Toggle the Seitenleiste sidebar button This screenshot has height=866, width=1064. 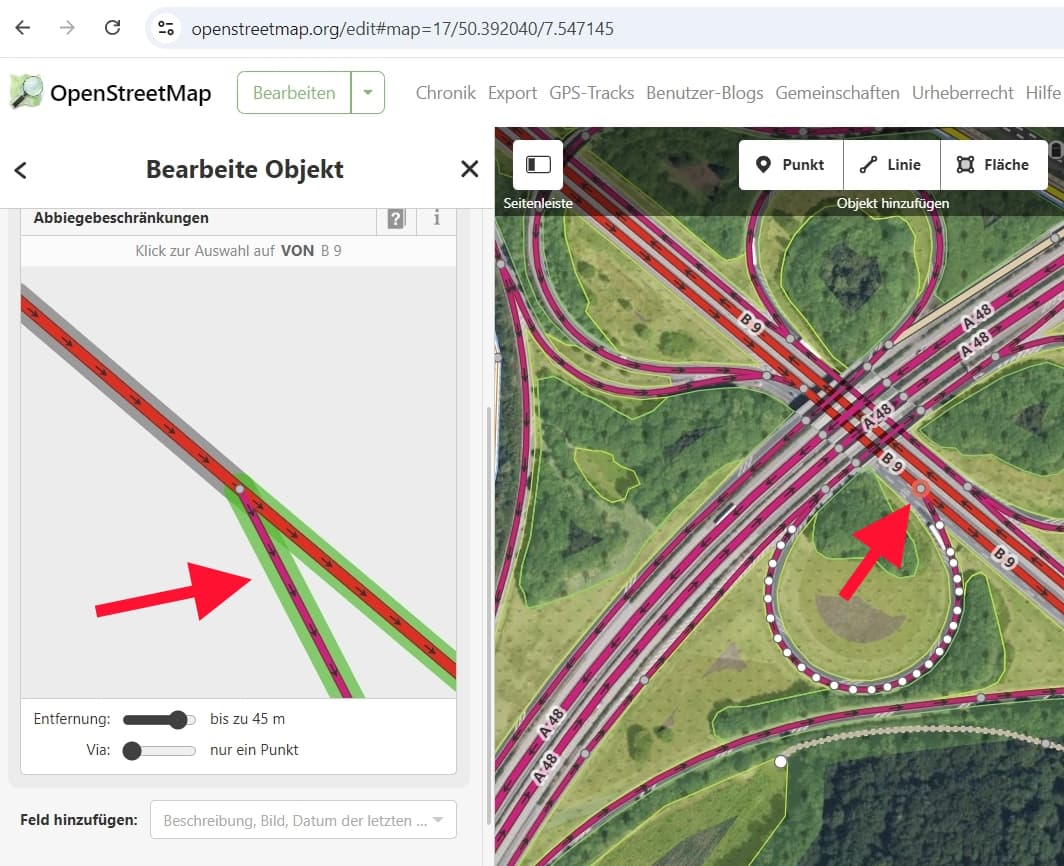538,165
